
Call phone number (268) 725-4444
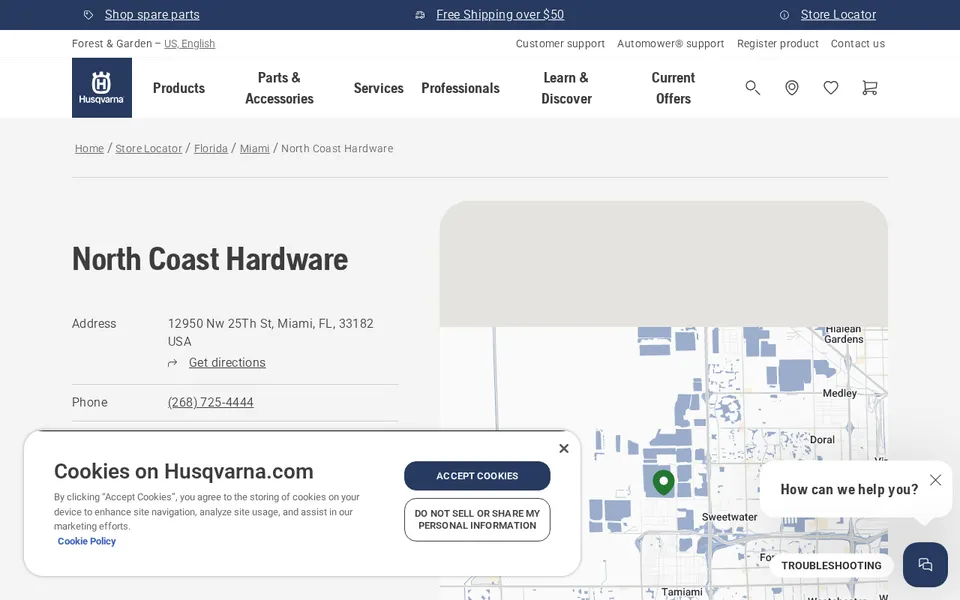pyautogui.click(x=211, y=402)
